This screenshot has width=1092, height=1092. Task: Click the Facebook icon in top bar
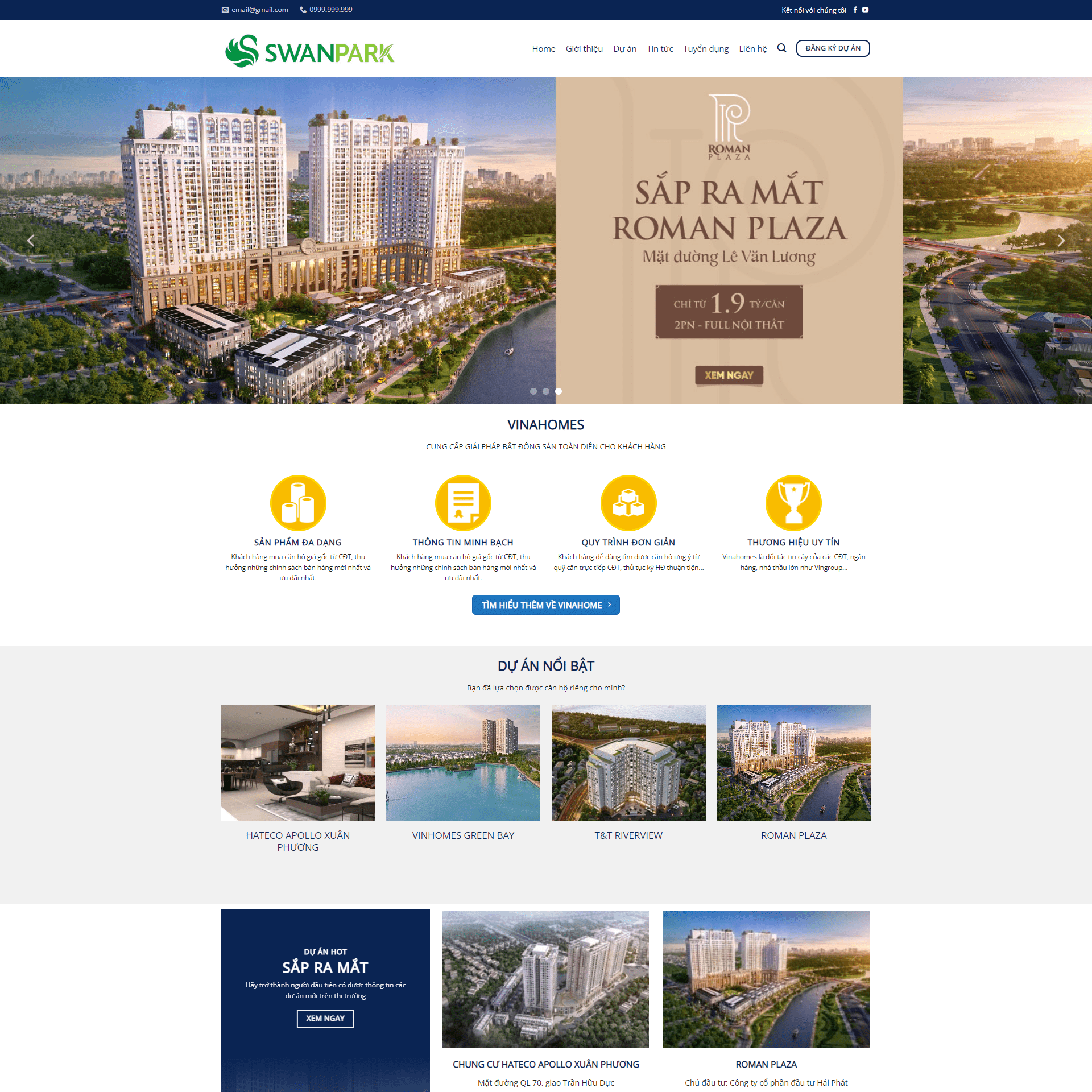tap(855, 10)
